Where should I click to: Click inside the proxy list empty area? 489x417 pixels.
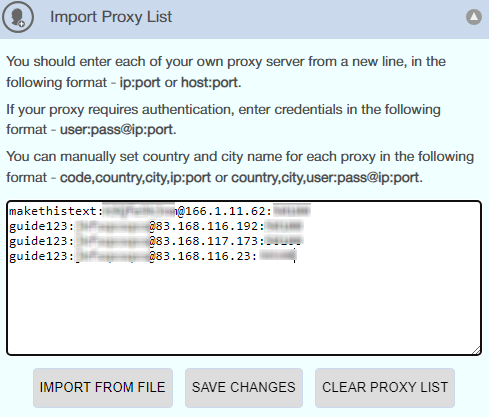[244, 307]
